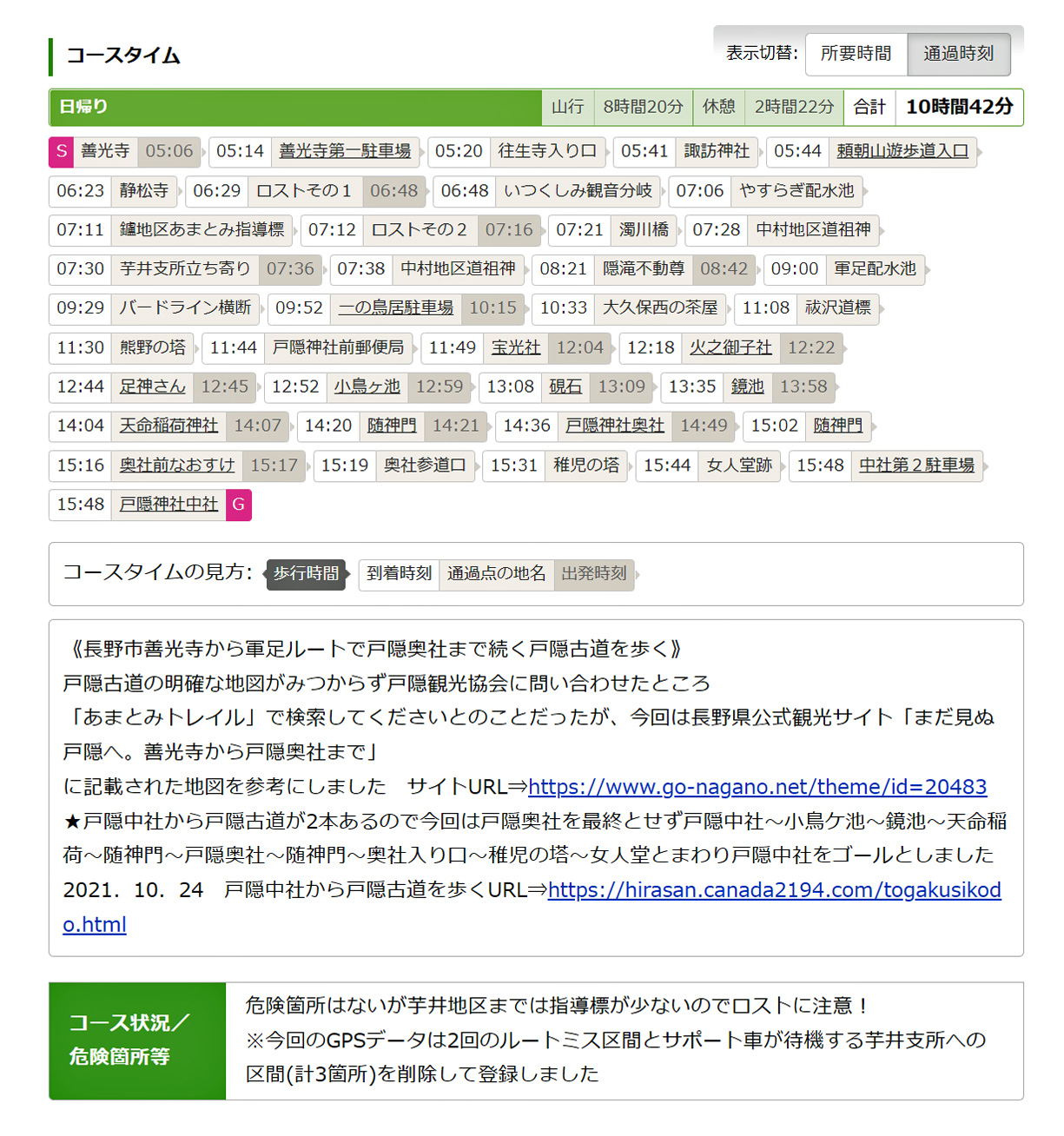Switch display to 所要時間

point(856,54)
